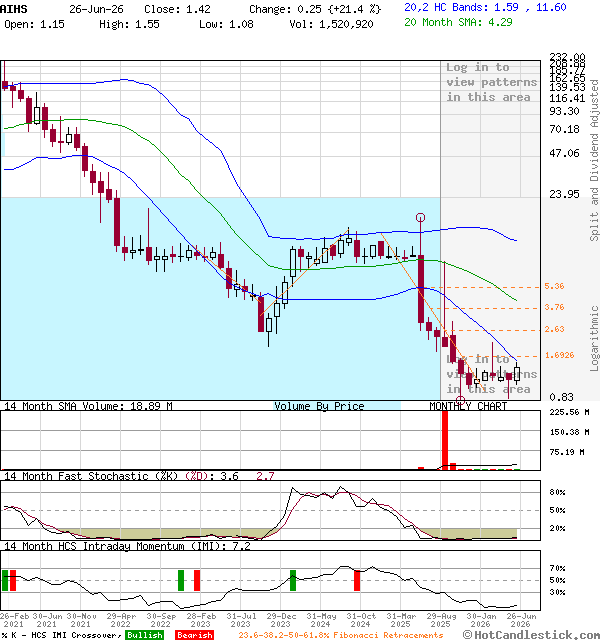Viewport: 600px width, 640px height.
Task: Click the green Bullish legend badge
Action: pos(144,635)
